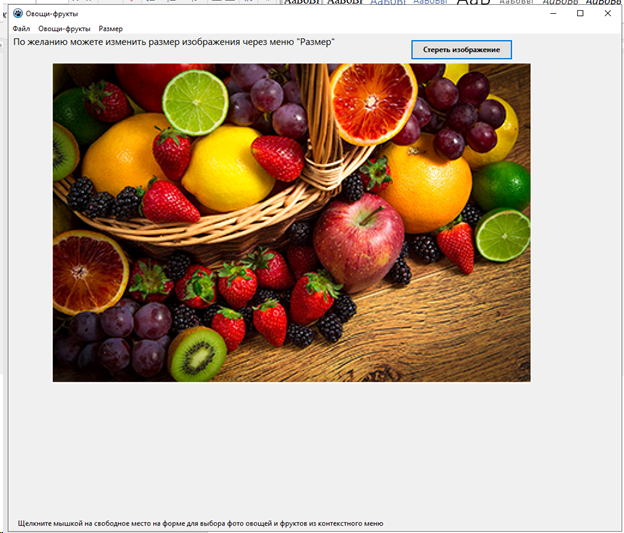Viewport: 624px width, 533px height.
Task: Open the Размер menu
Action: tap(111, 29)
